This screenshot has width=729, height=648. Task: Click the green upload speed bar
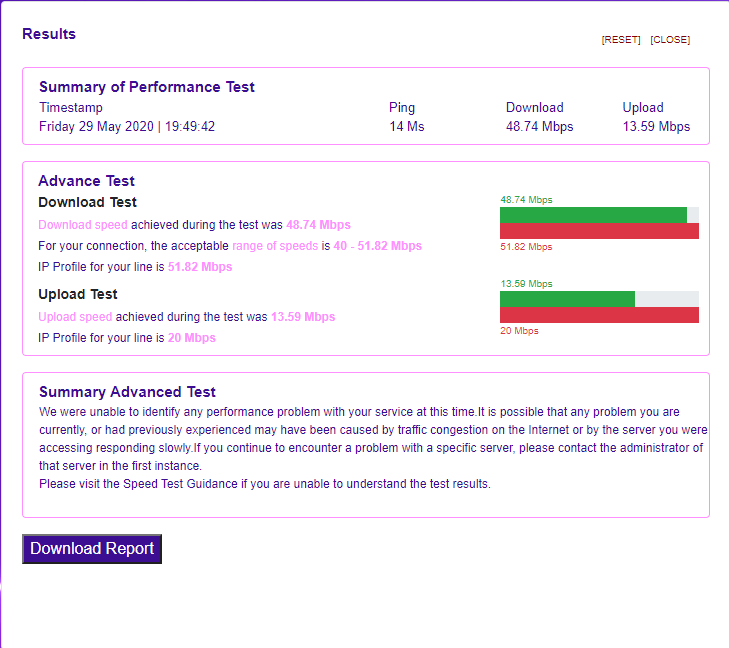567,299
